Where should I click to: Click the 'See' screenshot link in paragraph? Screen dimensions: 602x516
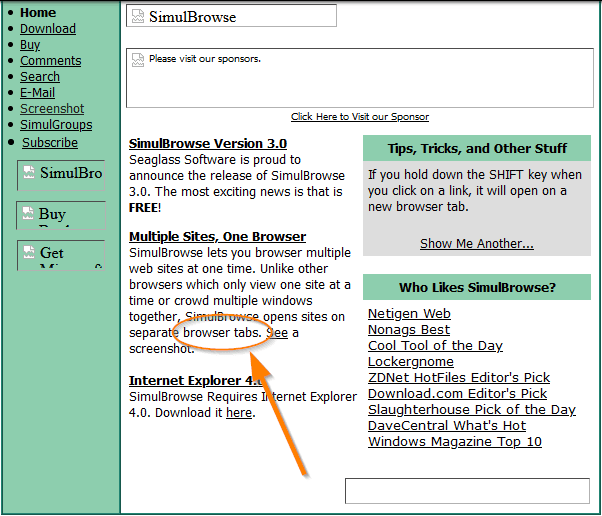(x=277, y=332)
